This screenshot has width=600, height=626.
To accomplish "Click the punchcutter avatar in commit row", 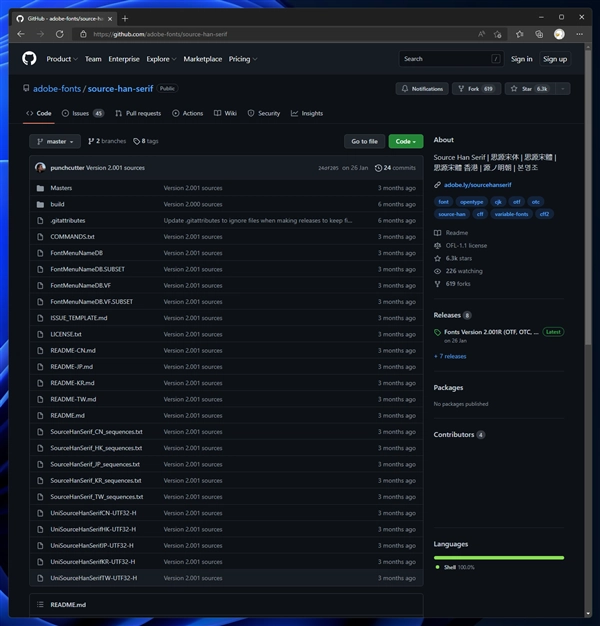I will coord(40,168).
